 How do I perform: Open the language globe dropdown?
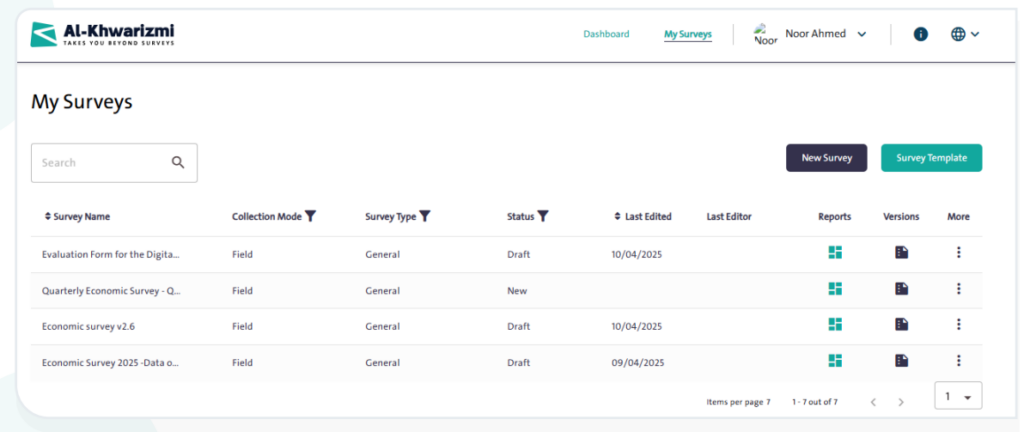(965, 34)
